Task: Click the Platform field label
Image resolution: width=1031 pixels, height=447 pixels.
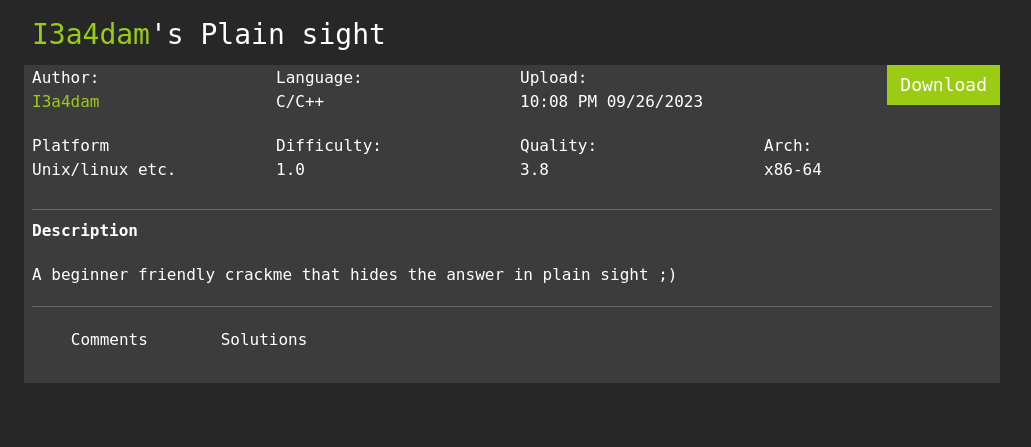Action: [x=70, y=145]
